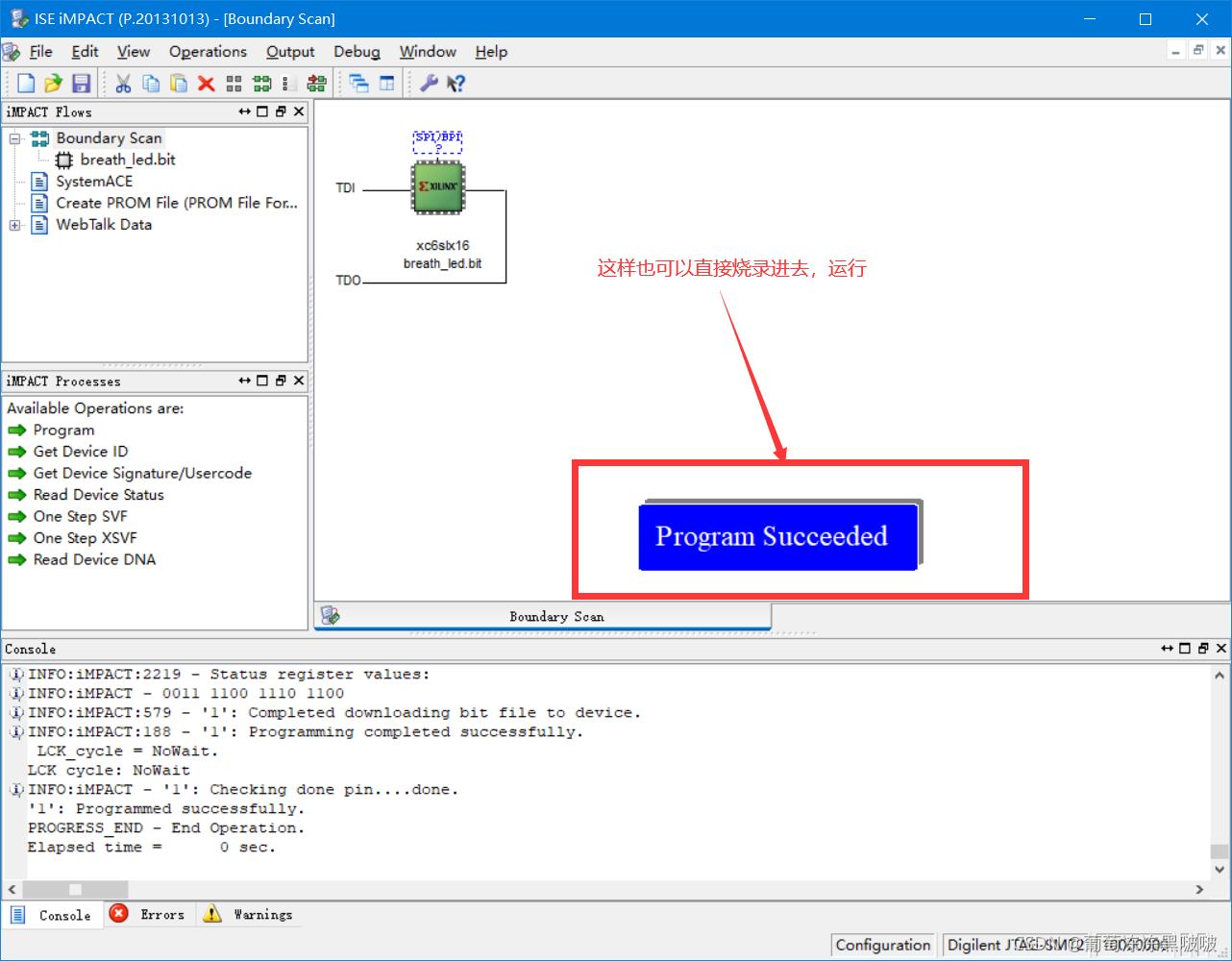Switch to the Boundary Scan document tab
This screenshot has height=961, width=1232.
coord(543,616)
